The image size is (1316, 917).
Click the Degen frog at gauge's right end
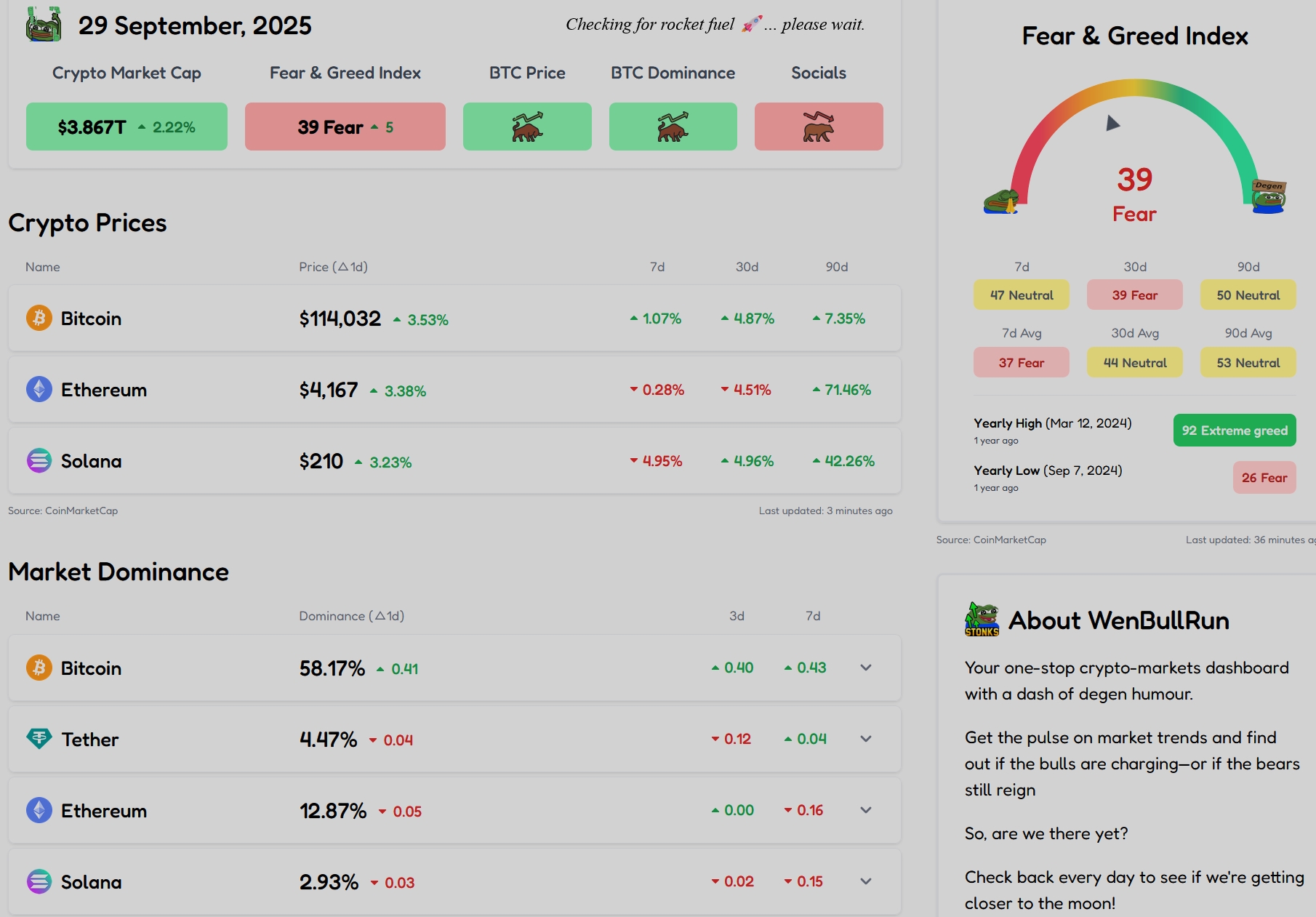pos(1269,196)
